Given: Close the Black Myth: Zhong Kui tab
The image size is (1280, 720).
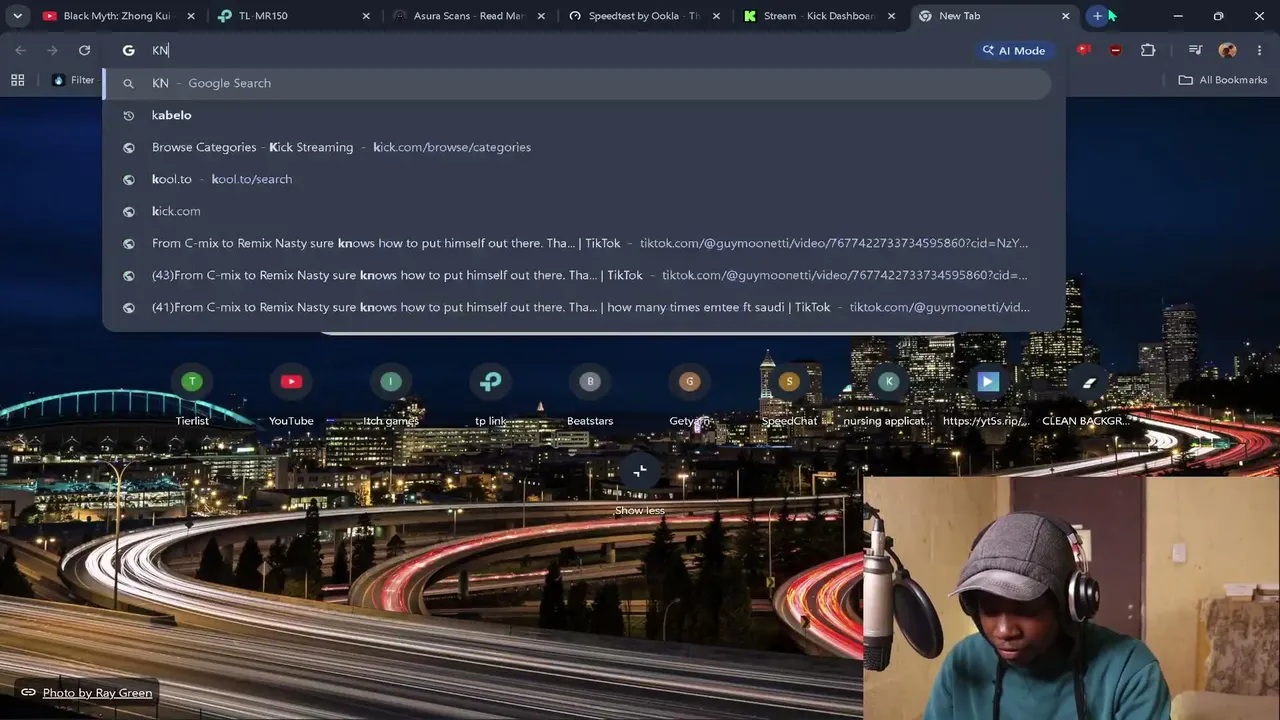Looking at the screenshot, I should coord(191,16).
